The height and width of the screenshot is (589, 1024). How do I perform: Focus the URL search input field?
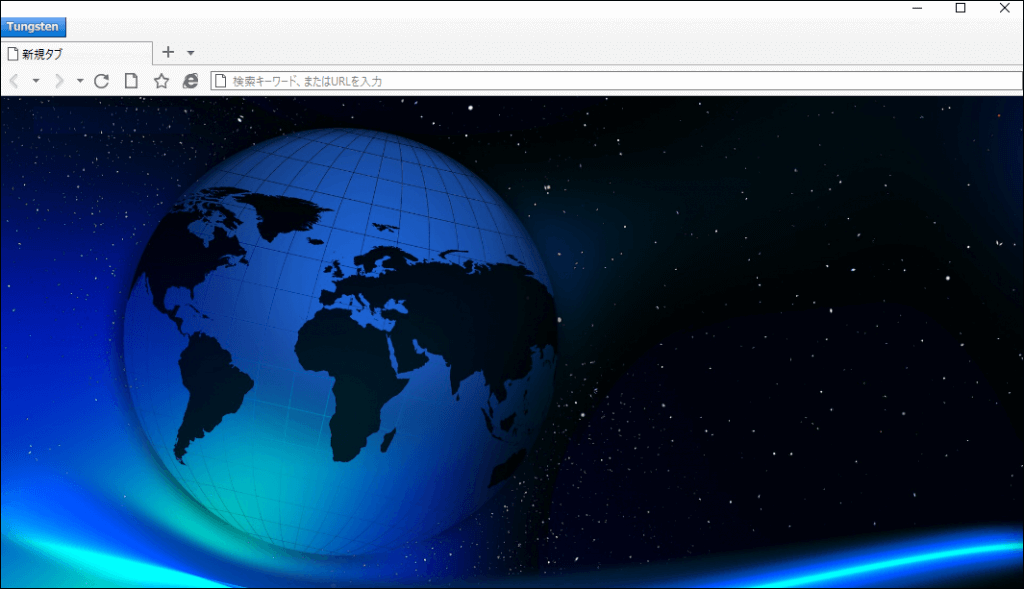(x=616, y=81)
